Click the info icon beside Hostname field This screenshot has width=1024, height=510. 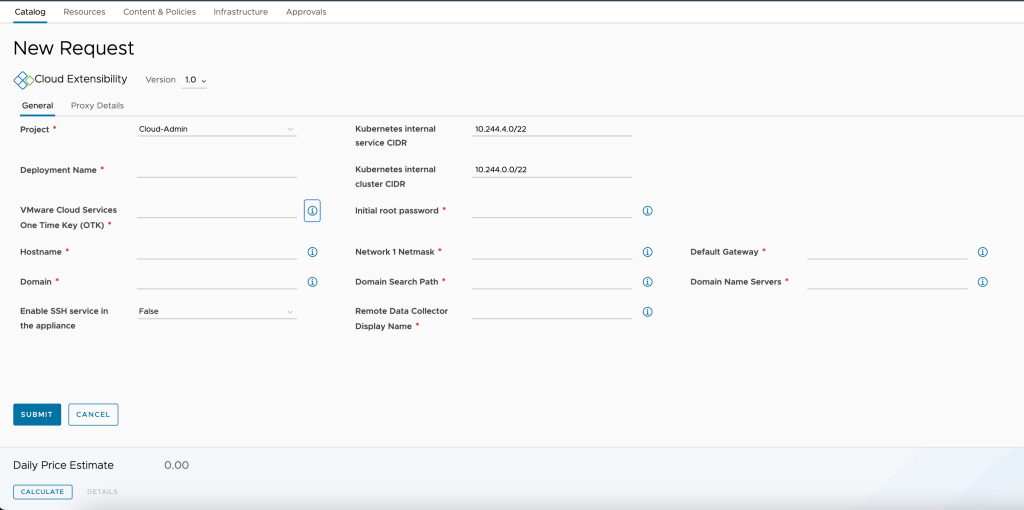point(312,252)
